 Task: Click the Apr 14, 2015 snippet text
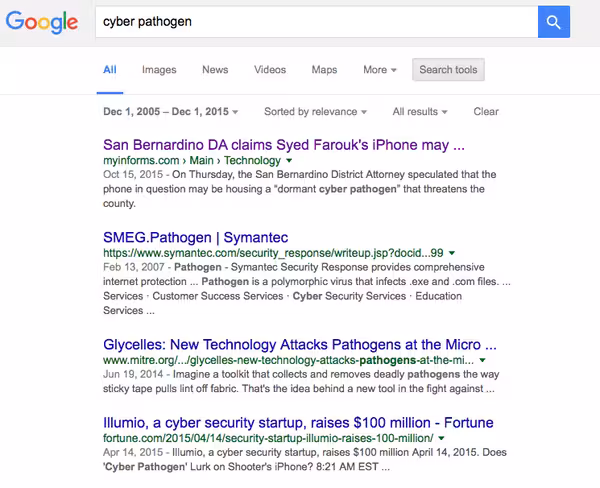pos(305,460)
